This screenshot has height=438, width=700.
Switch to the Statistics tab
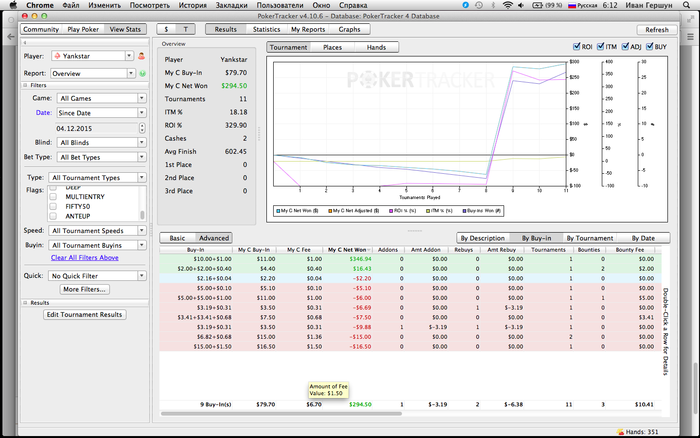[x=266, y=30]
